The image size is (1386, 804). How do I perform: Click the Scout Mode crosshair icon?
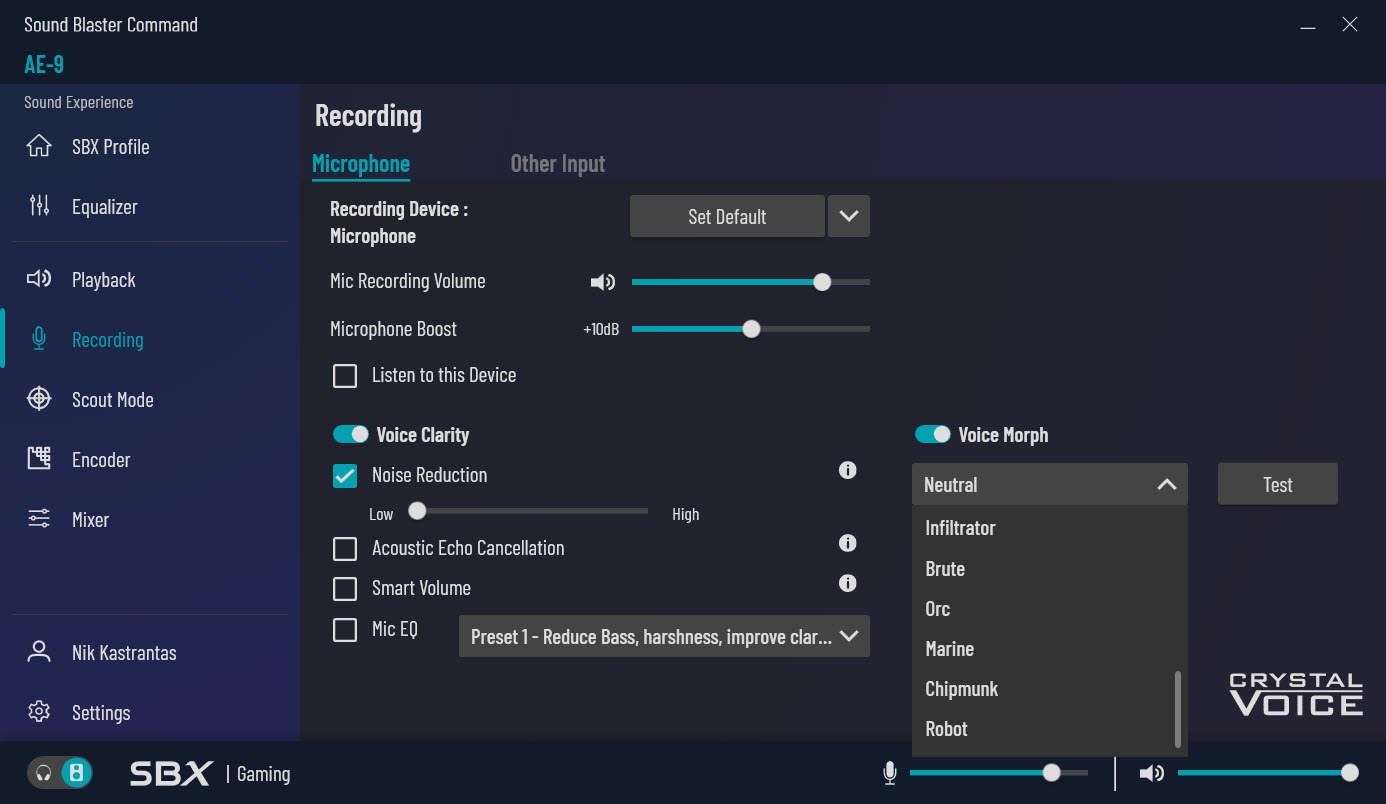point(39,399)
